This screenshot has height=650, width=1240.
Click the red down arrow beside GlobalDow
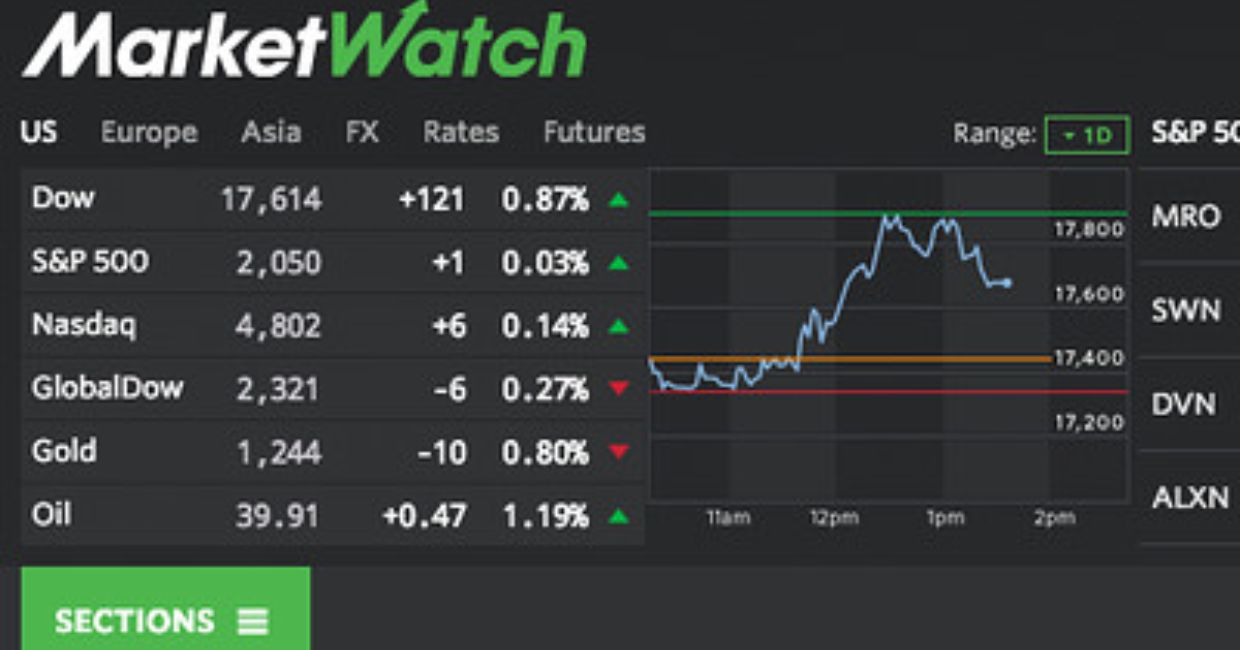coord(620,388)
